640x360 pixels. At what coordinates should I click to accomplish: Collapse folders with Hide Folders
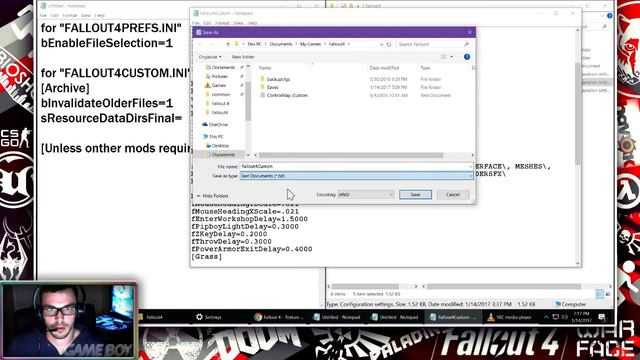tap(212, 196)
